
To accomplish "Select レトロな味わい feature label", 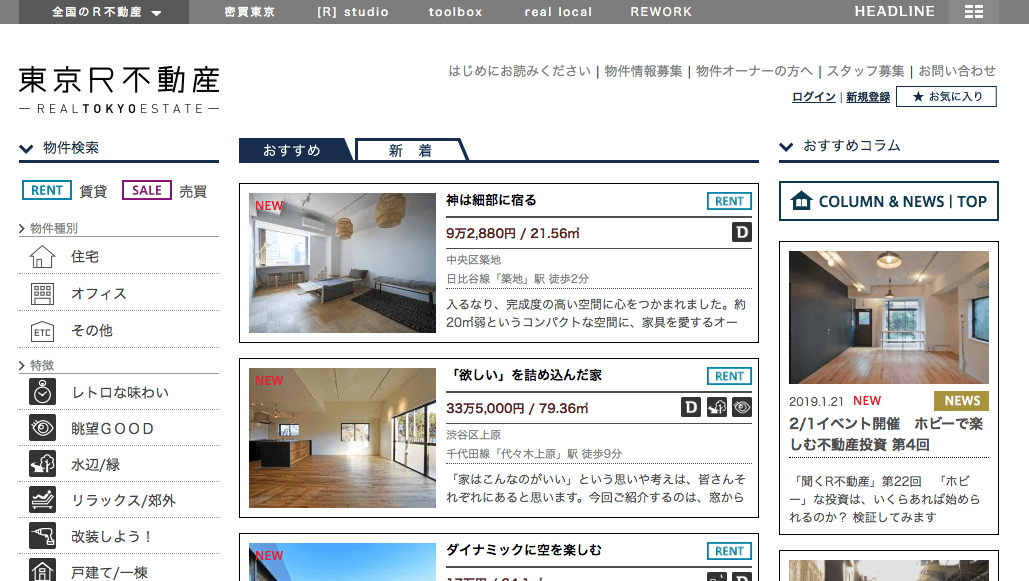I will coord(120,393).
